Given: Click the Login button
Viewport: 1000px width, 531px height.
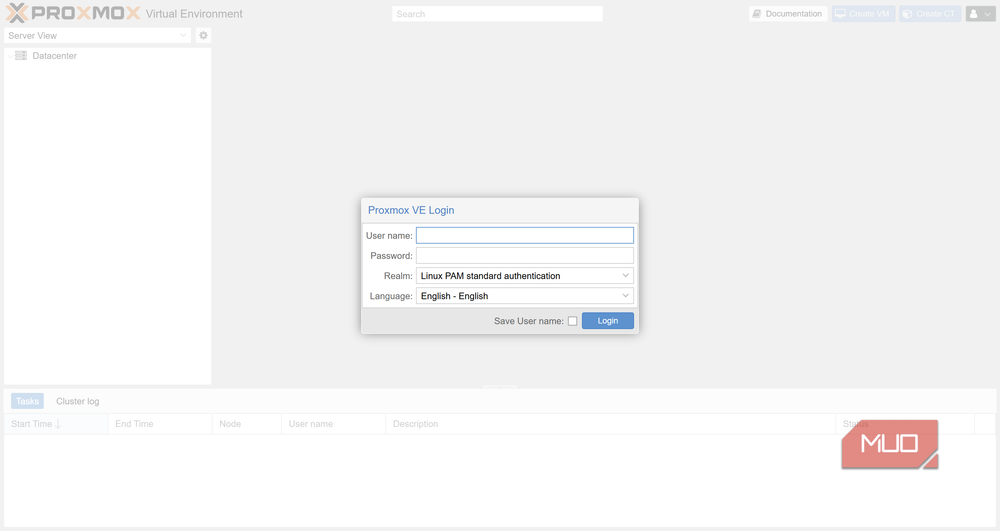Looking at the screenshot, I should point(608,321).
